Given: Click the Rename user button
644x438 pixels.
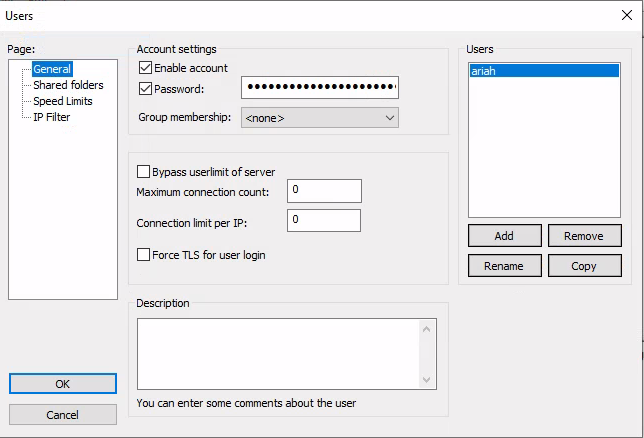Looking at the screenshot, I should (x=505, y=265).
